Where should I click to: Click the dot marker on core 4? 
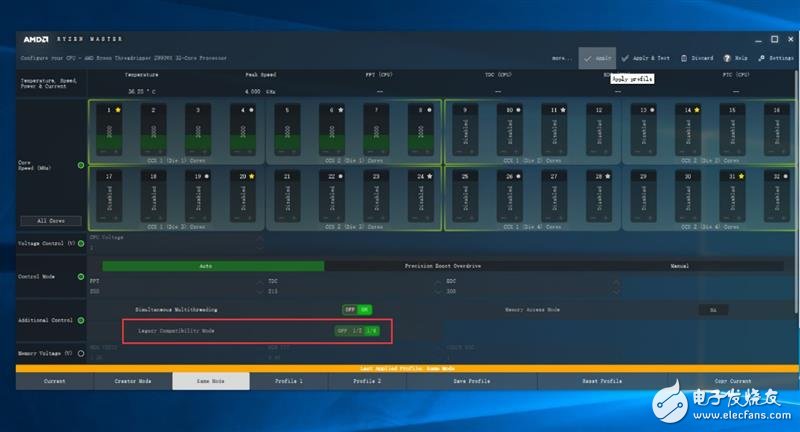tap(252, 110)
